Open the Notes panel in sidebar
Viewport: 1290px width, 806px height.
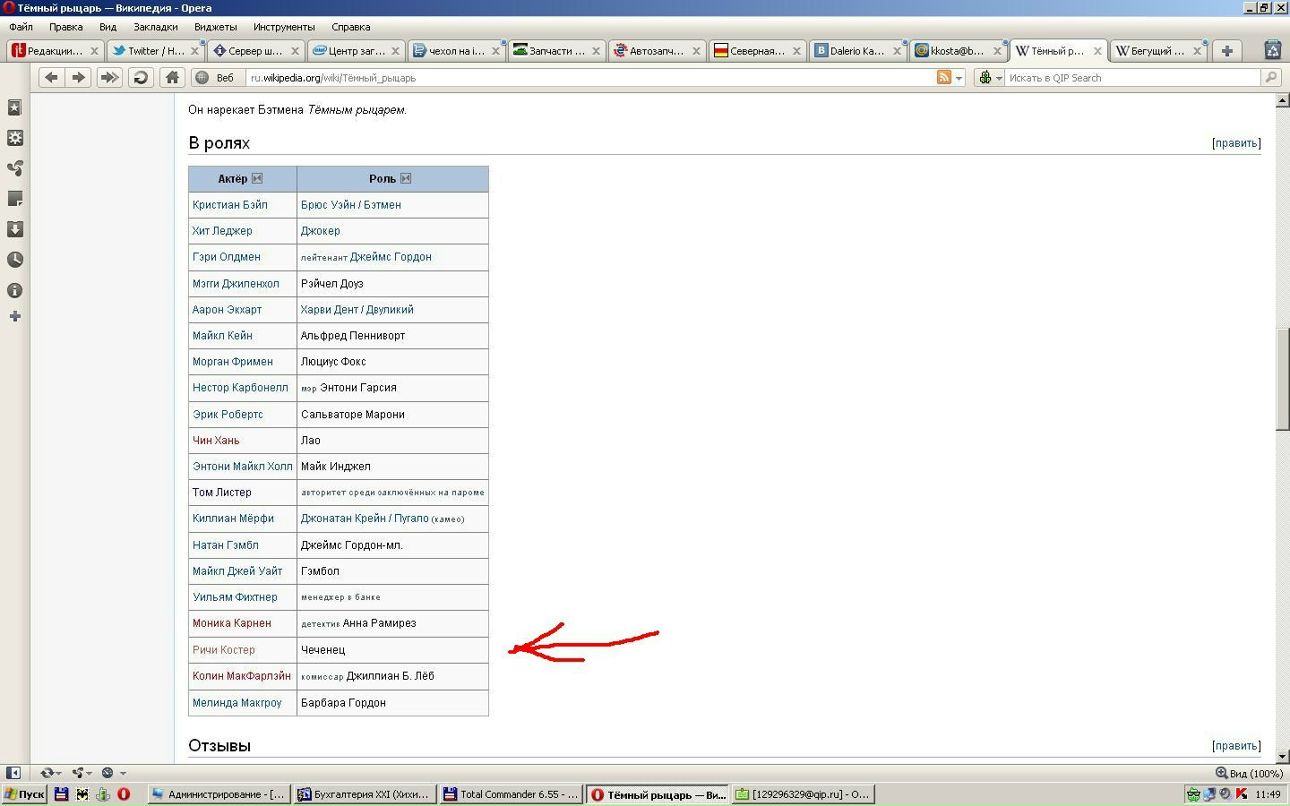coord(15,199)
